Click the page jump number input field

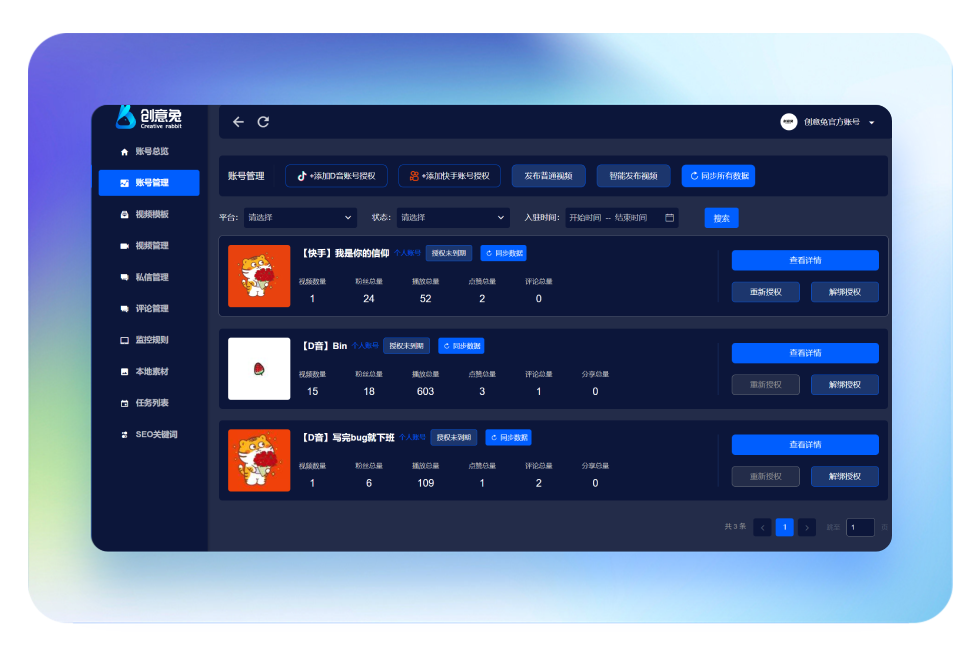click(860, 527)
